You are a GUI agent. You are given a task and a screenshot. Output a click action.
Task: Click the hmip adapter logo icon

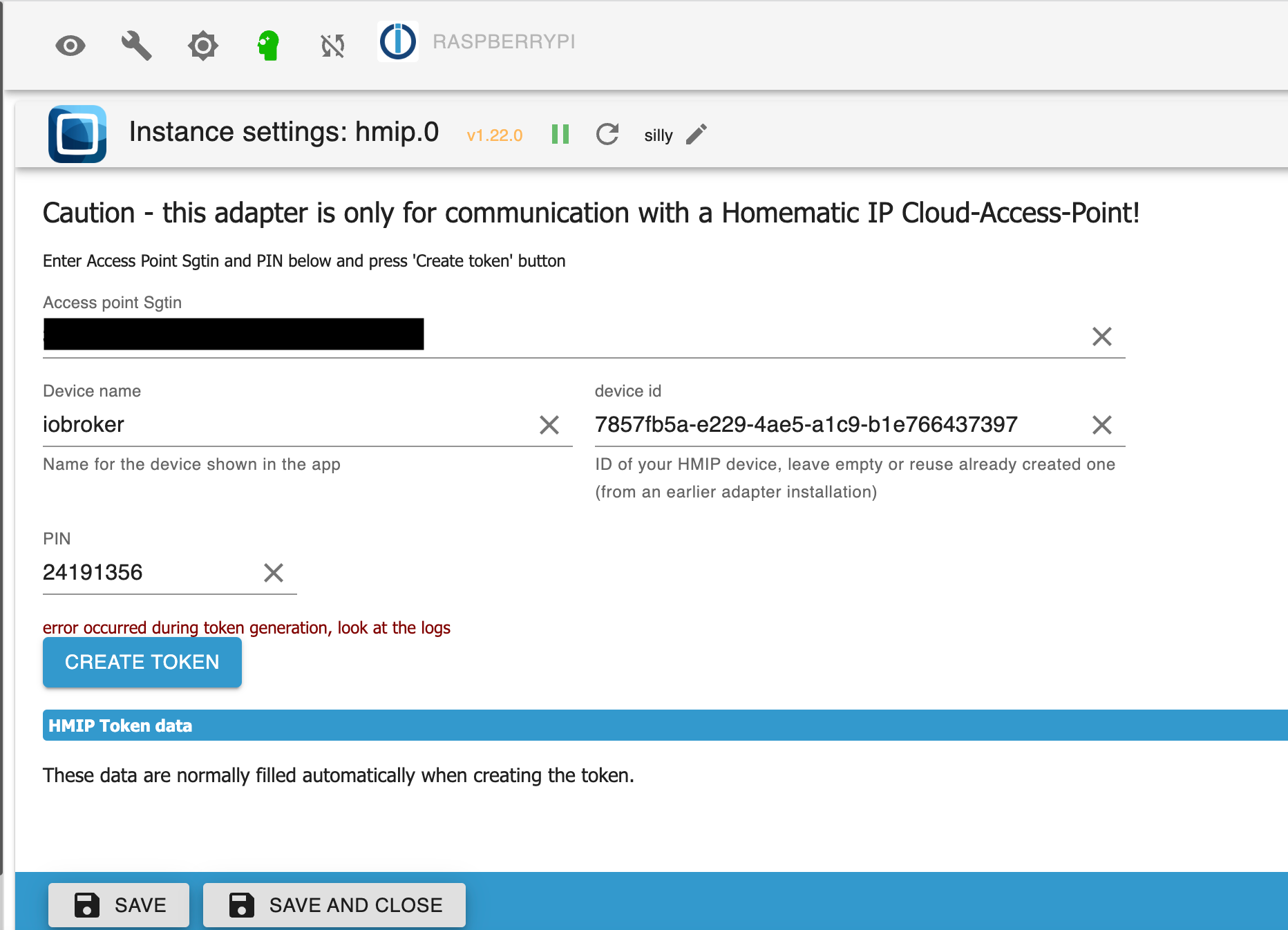(x=77, y=134)
